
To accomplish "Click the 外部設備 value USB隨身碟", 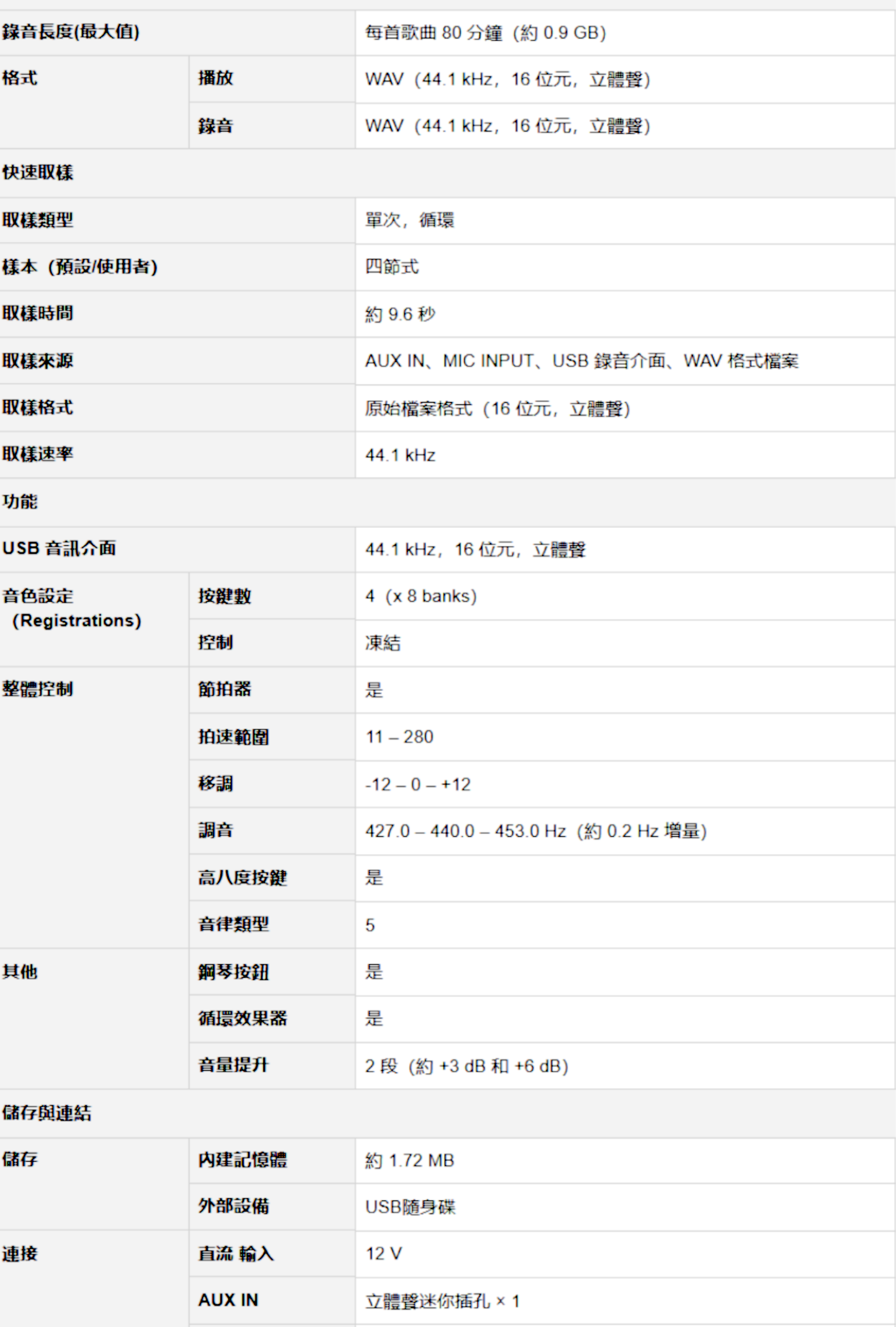I will click(x=410, y=1207).
